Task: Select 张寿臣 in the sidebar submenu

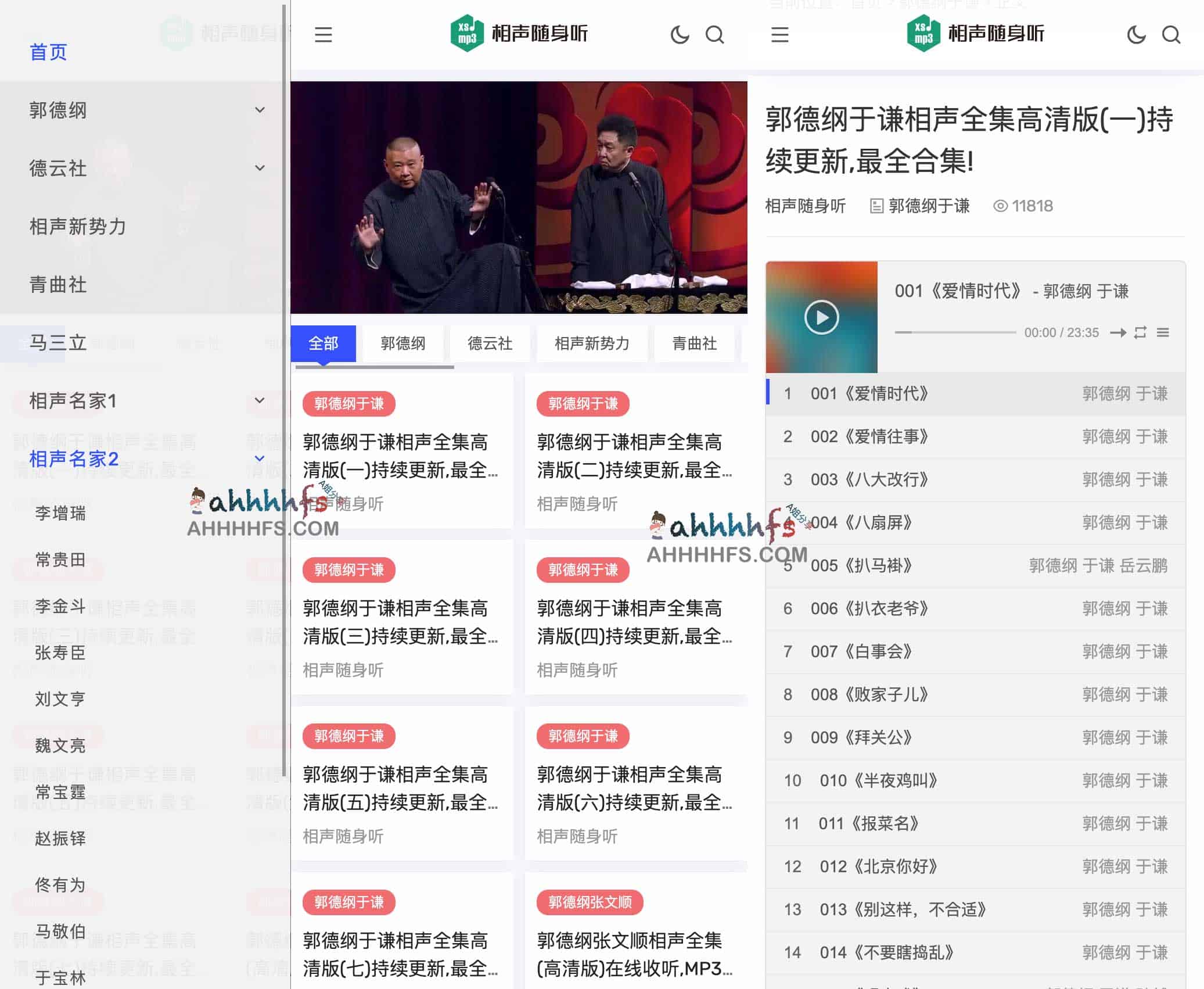Action: tap(60, 653)
